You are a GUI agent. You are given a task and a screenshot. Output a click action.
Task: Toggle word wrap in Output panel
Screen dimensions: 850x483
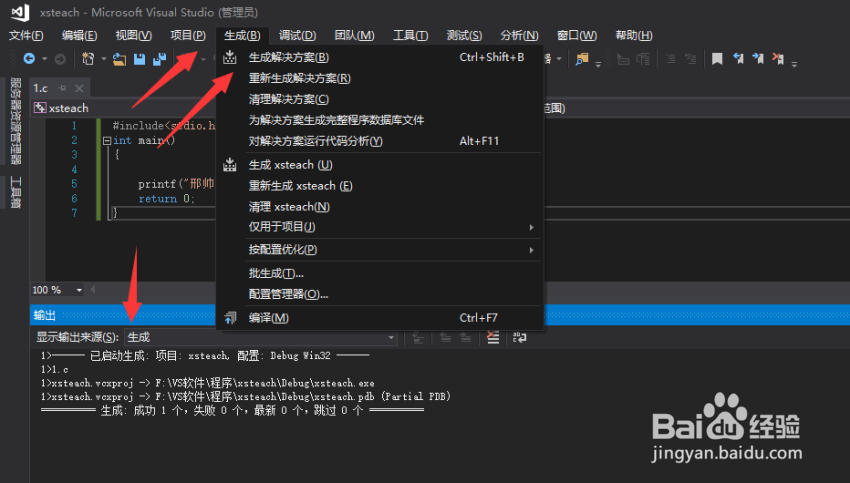tap(519, 337)
